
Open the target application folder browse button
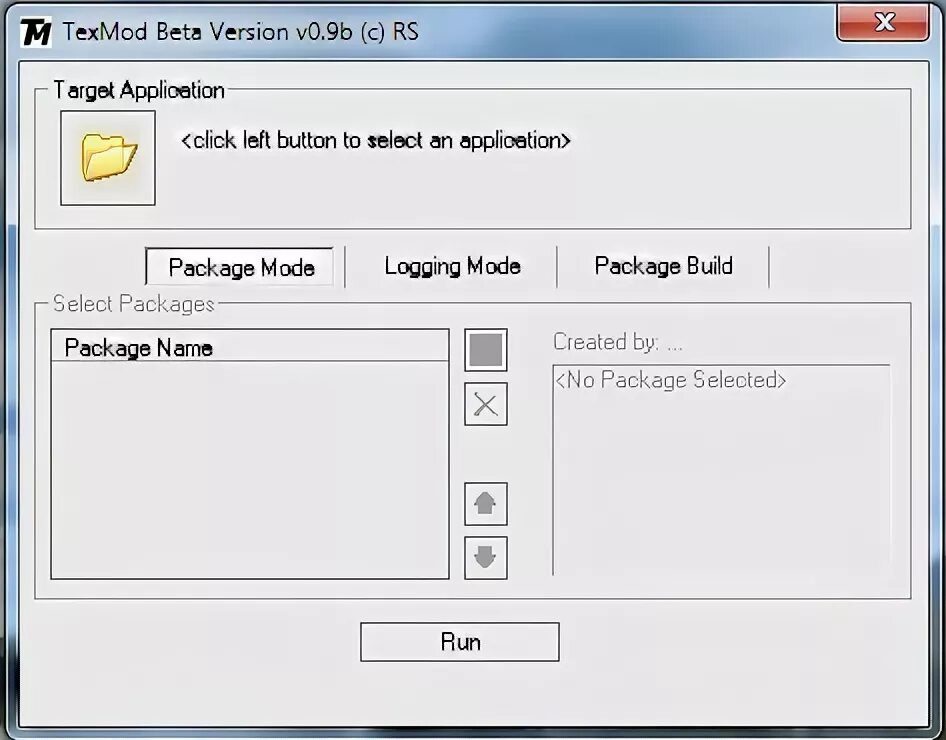pyautogui.click(x=108, y=158)
